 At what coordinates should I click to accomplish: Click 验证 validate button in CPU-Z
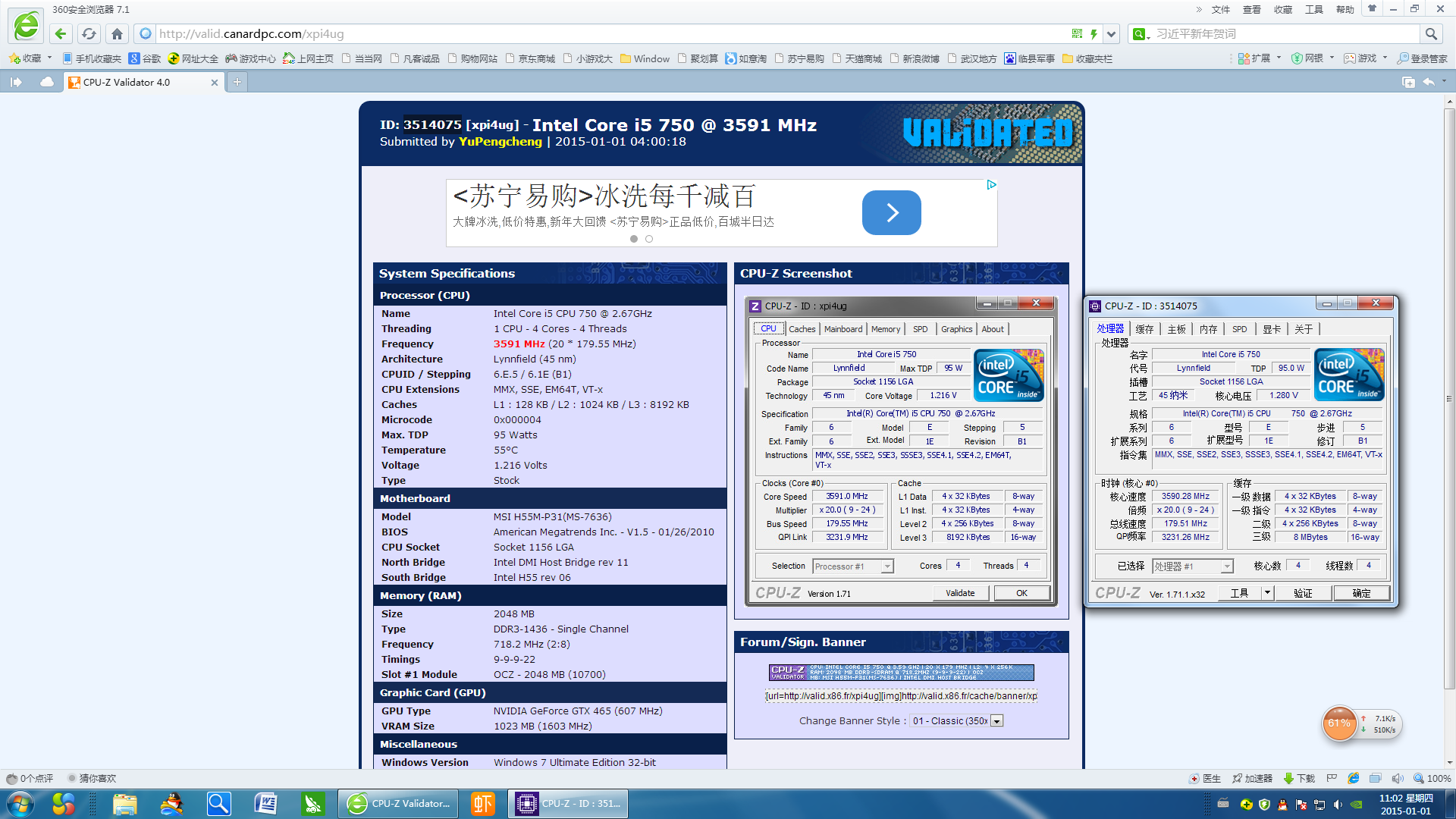coord(1303,593)
